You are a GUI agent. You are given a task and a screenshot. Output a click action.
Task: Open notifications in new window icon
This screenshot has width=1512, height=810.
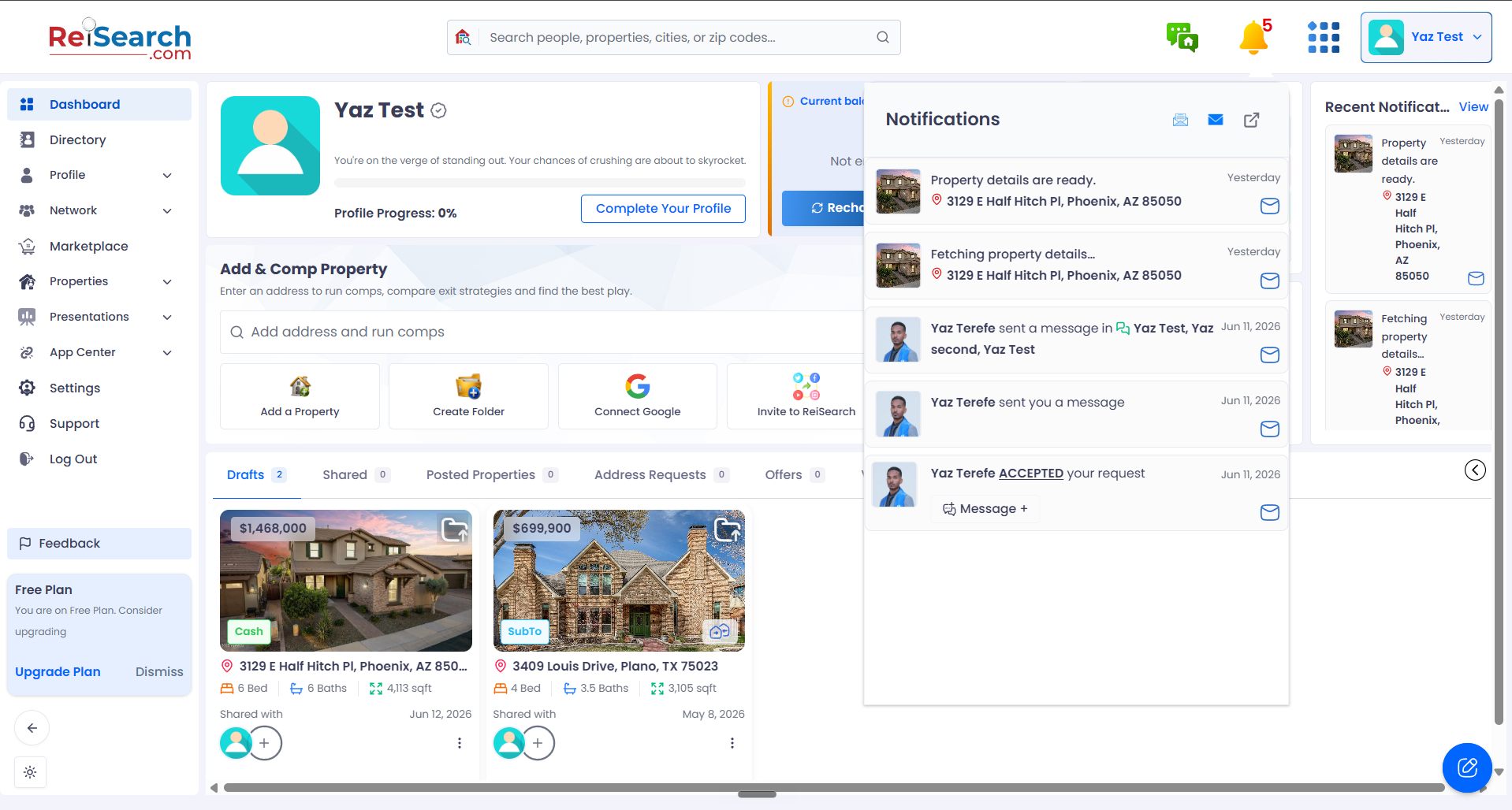1251,120
